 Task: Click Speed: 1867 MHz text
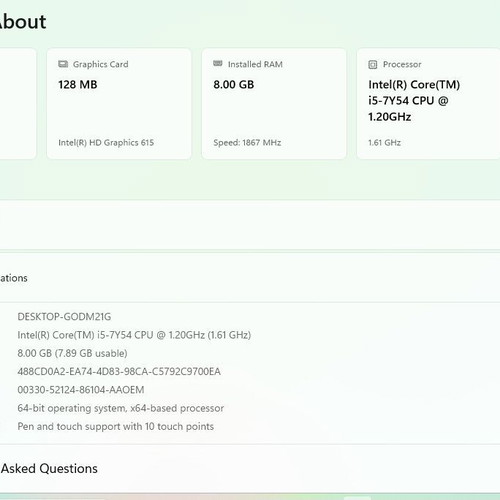coord(247,143)
